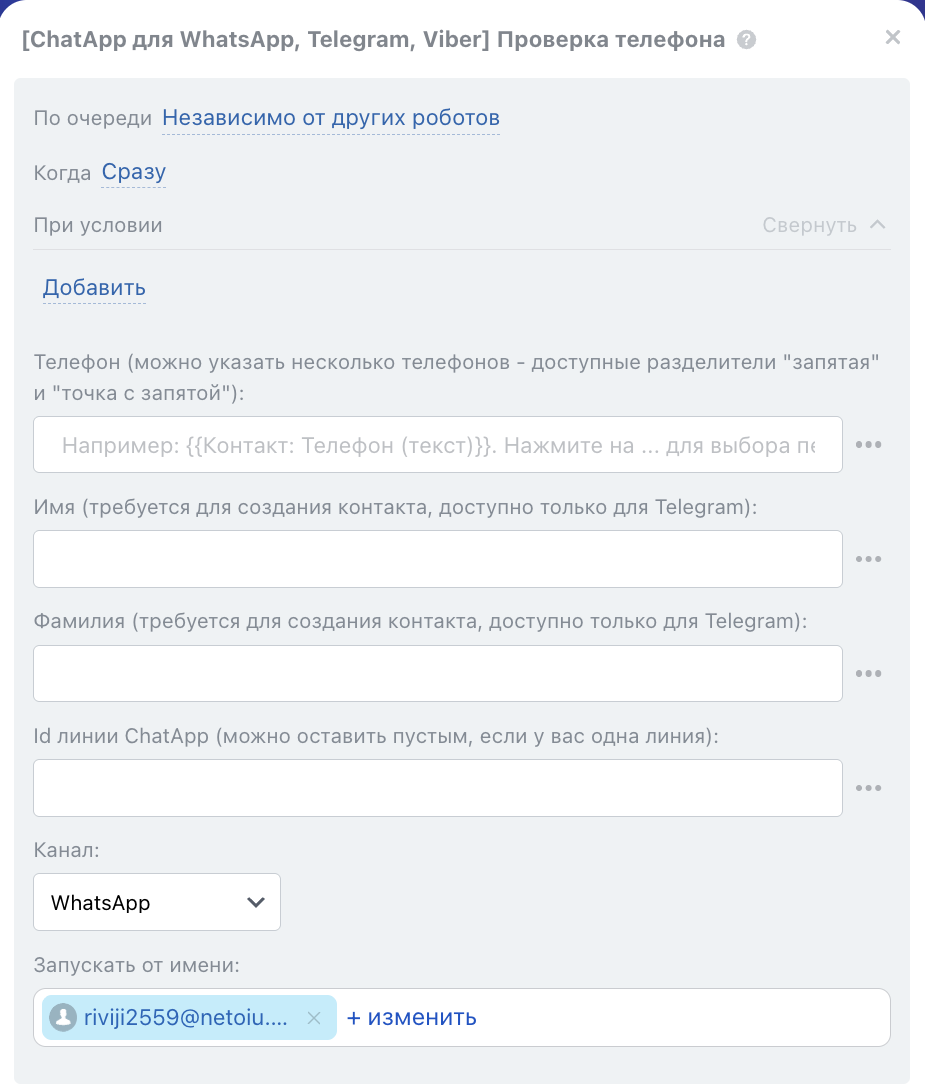Screen dimensions: 925x1092
Task: Collapse the При условии section via chevron
Action: click(x=878, y=225)
